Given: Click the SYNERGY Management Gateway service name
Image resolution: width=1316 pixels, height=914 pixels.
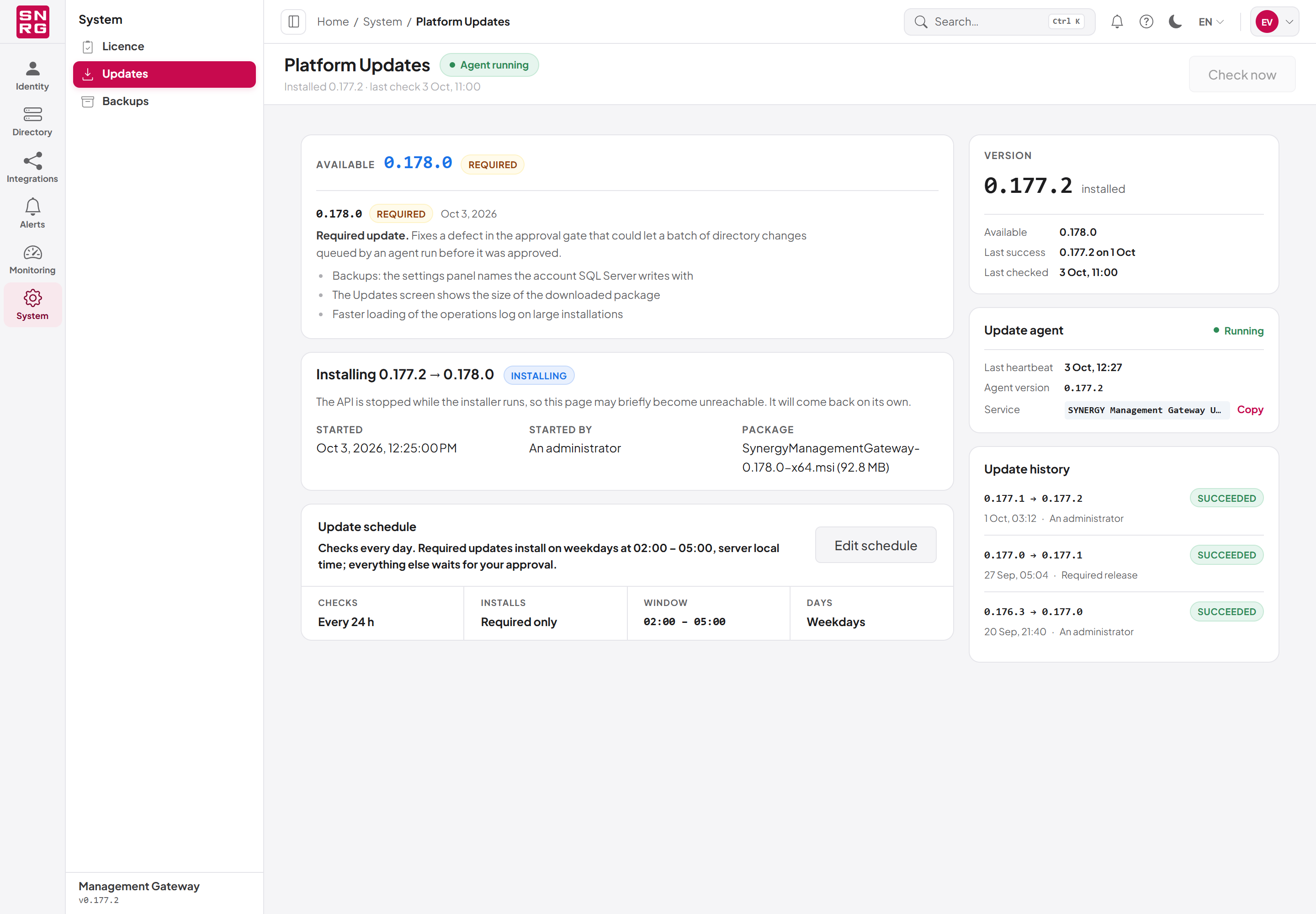Looking at the screenshot, I should [1146, 410].
